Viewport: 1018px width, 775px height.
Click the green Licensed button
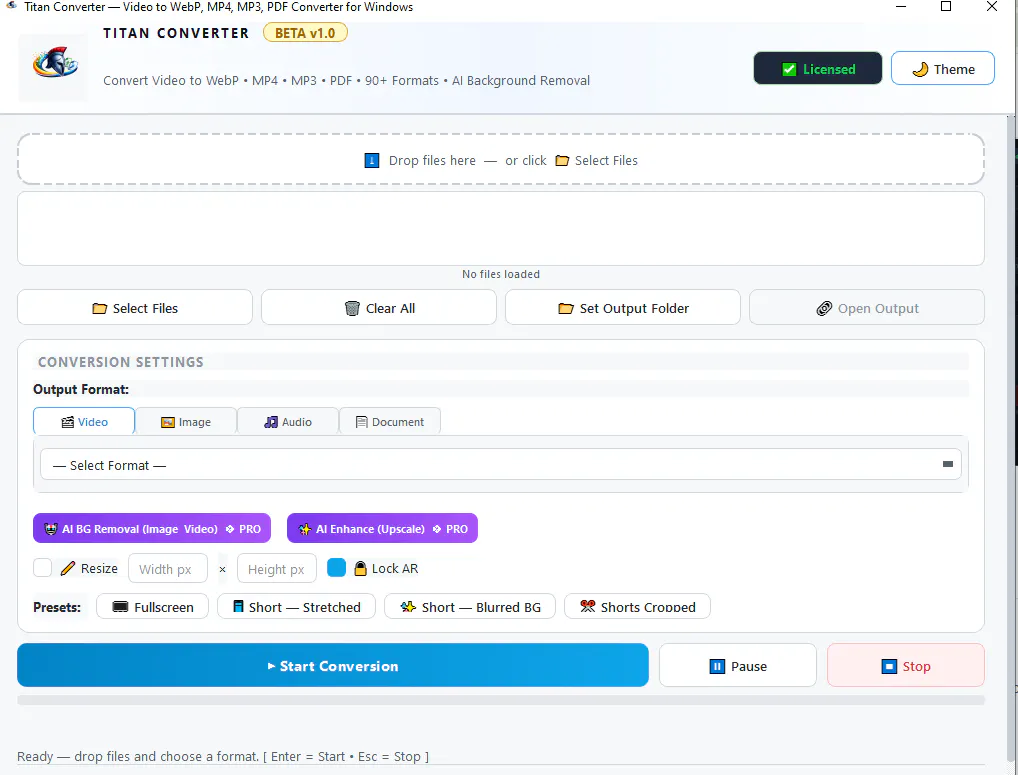(817, 69)
